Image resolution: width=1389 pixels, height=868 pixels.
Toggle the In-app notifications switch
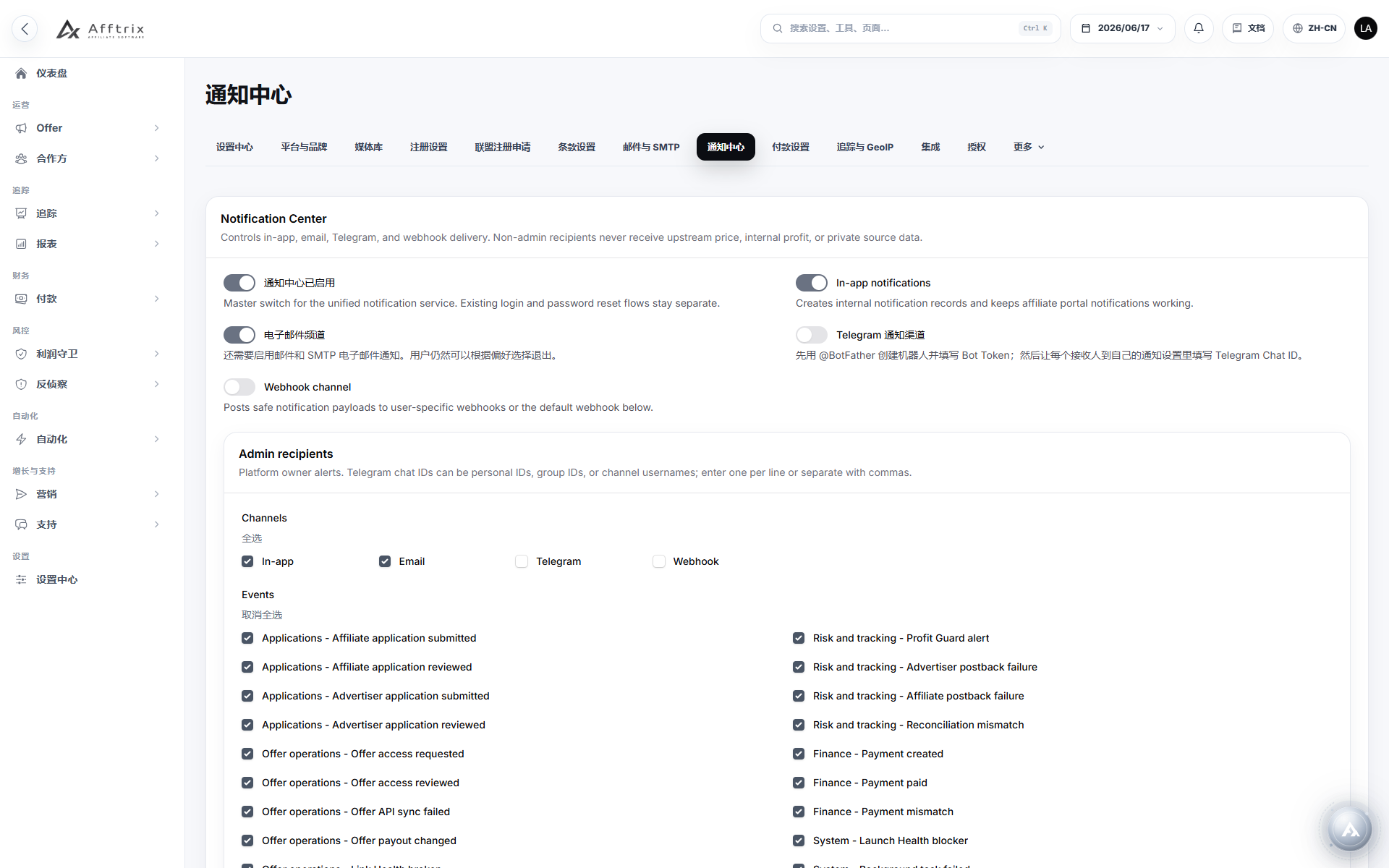812,283
